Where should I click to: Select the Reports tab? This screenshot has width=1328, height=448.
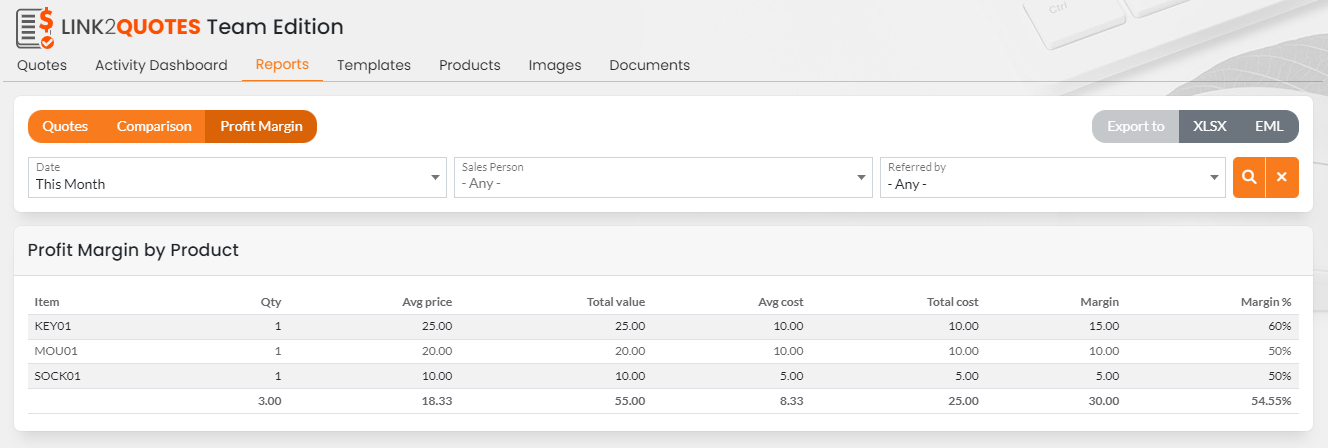[x=282, y=65]
